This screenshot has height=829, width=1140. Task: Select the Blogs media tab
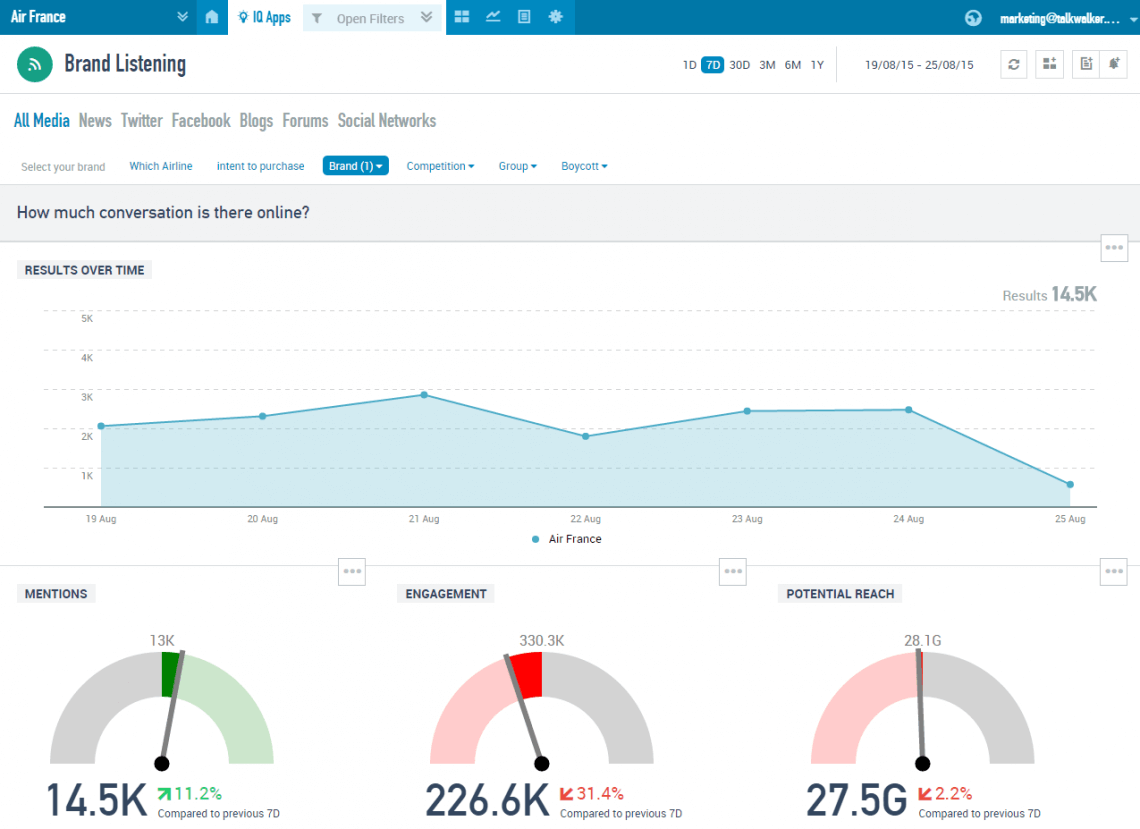pos(256,120)
